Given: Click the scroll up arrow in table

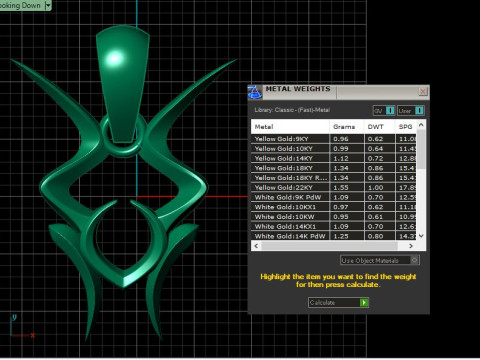Looking at the screenshot, I should [x=421, y=125].
